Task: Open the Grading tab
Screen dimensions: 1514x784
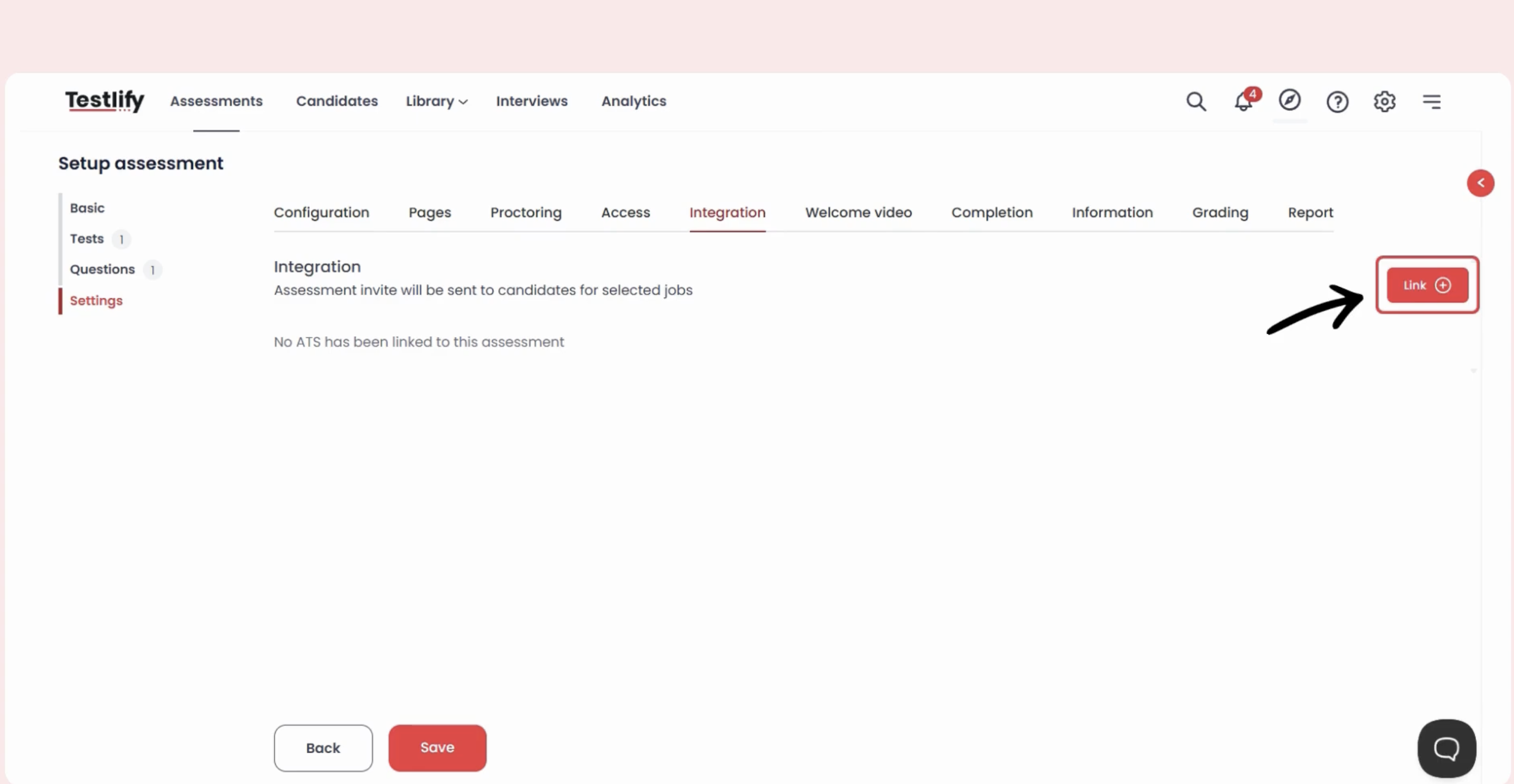Action: coord(1219,212)
